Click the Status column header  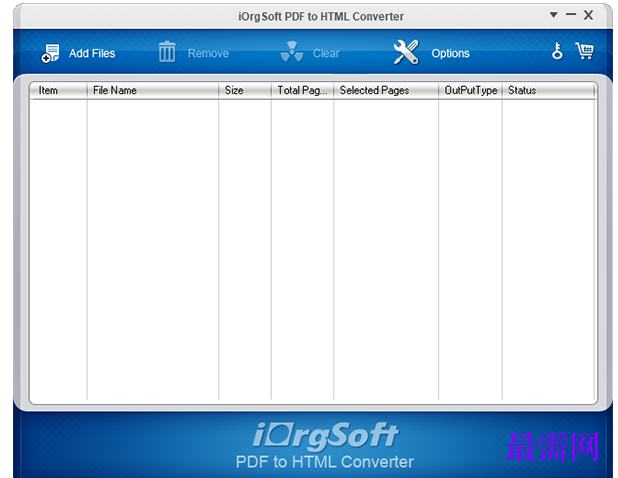coord(549,91)
